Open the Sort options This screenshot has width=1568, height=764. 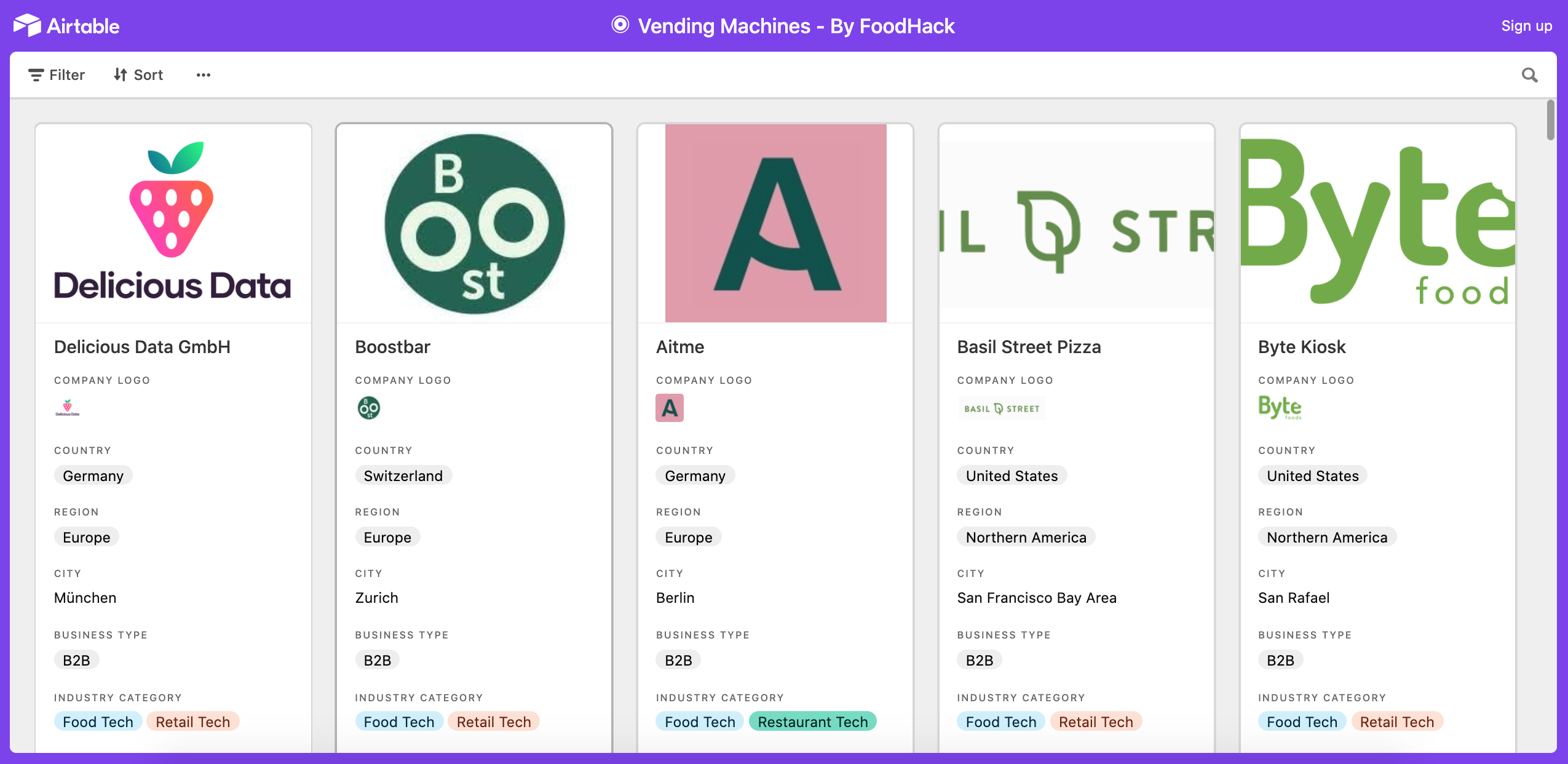138,75
